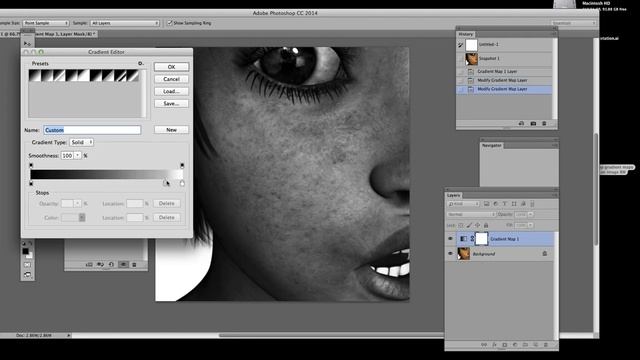Image resolution: width=640 pixels, height=360 pixels.
Task: Create new document from state in History panel
Action: pos(521,123)
